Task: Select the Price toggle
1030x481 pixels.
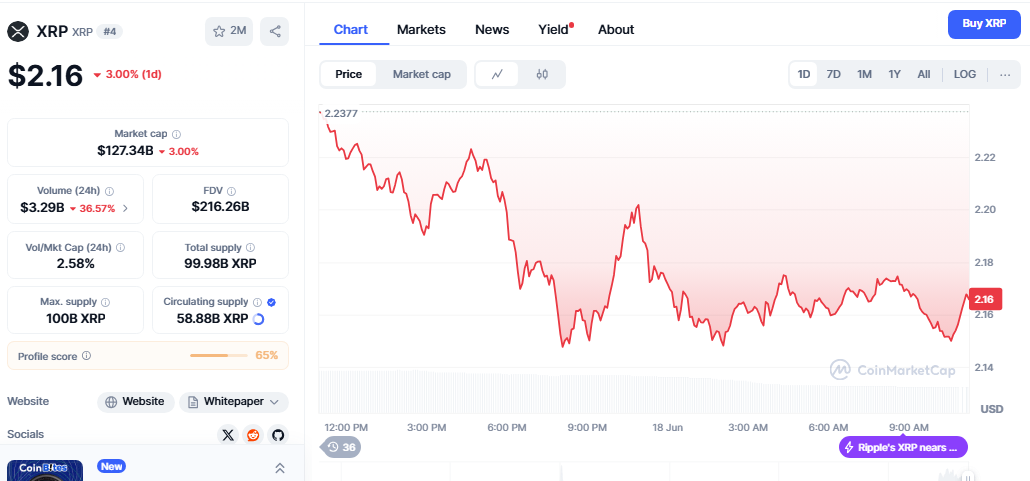Action: (349, 74)
